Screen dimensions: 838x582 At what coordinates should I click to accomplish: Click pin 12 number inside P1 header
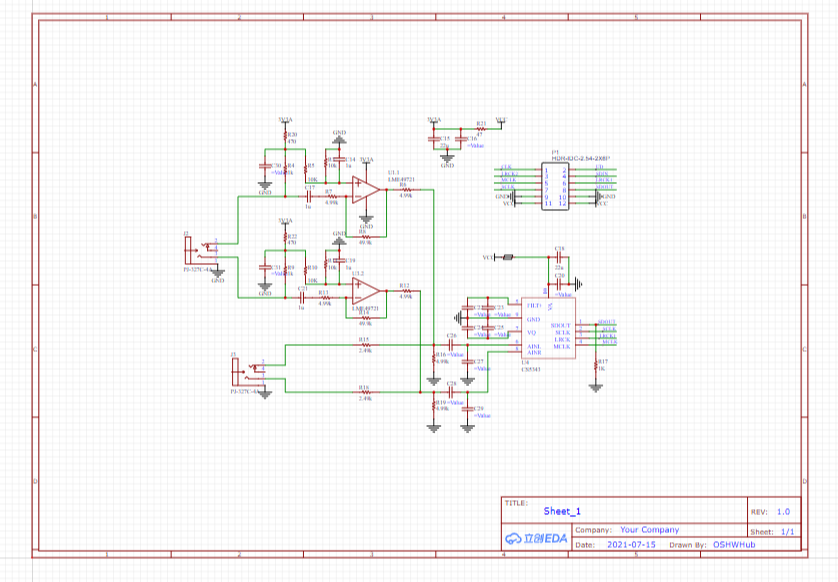(x=562, y=204)
